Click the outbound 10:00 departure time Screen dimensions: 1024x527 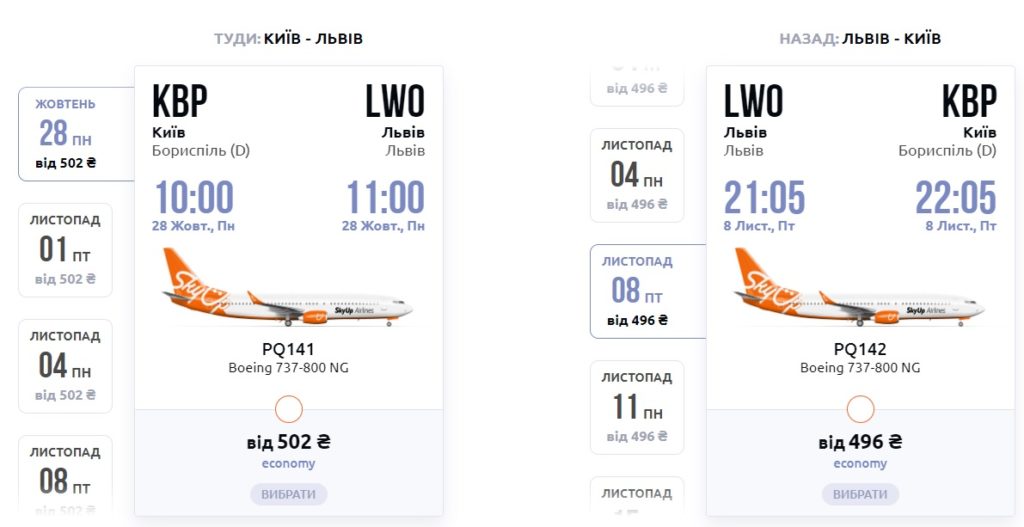193,198
